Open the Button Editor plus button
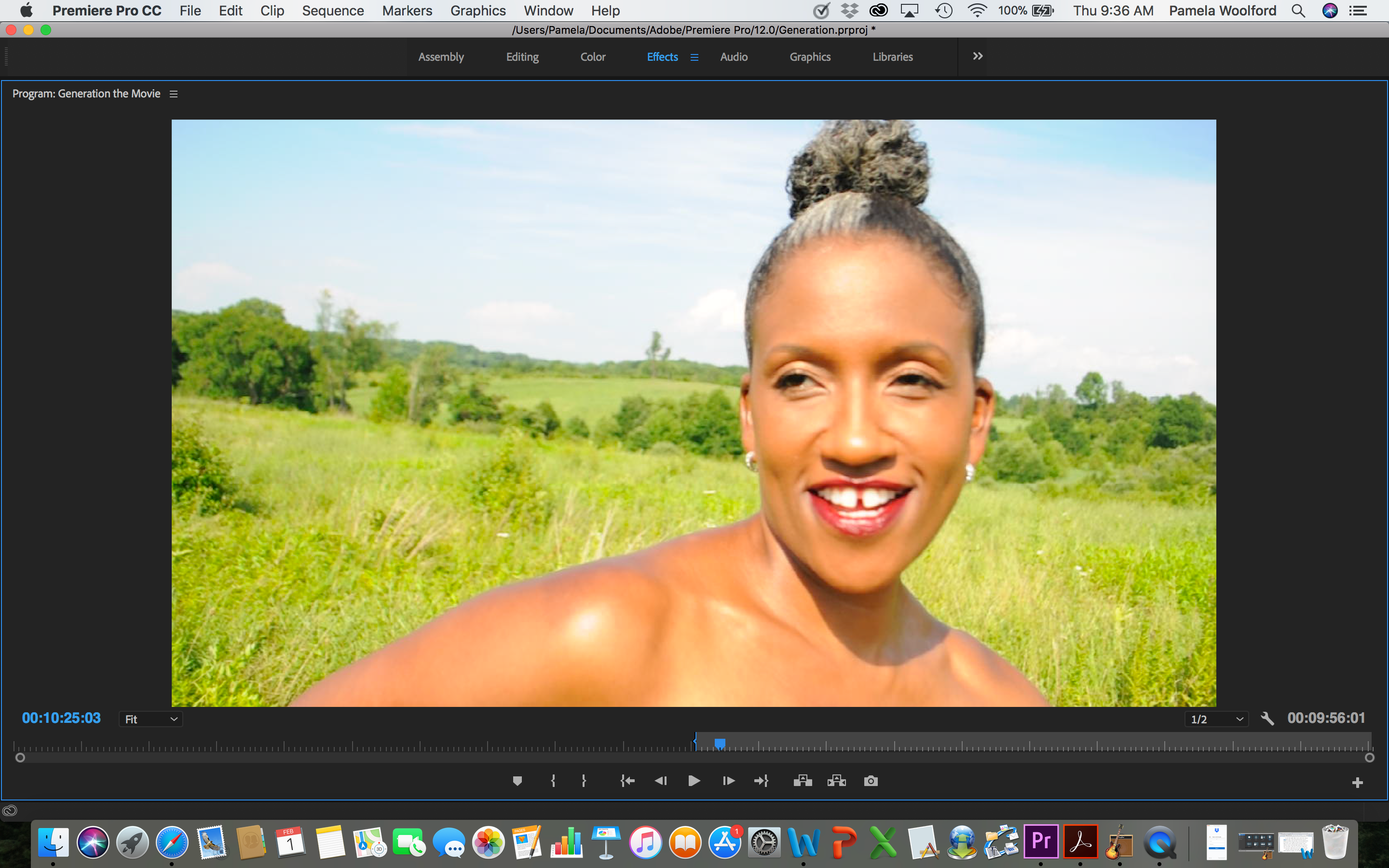Screen dimensions: 1389x868 pos(1357,783)
